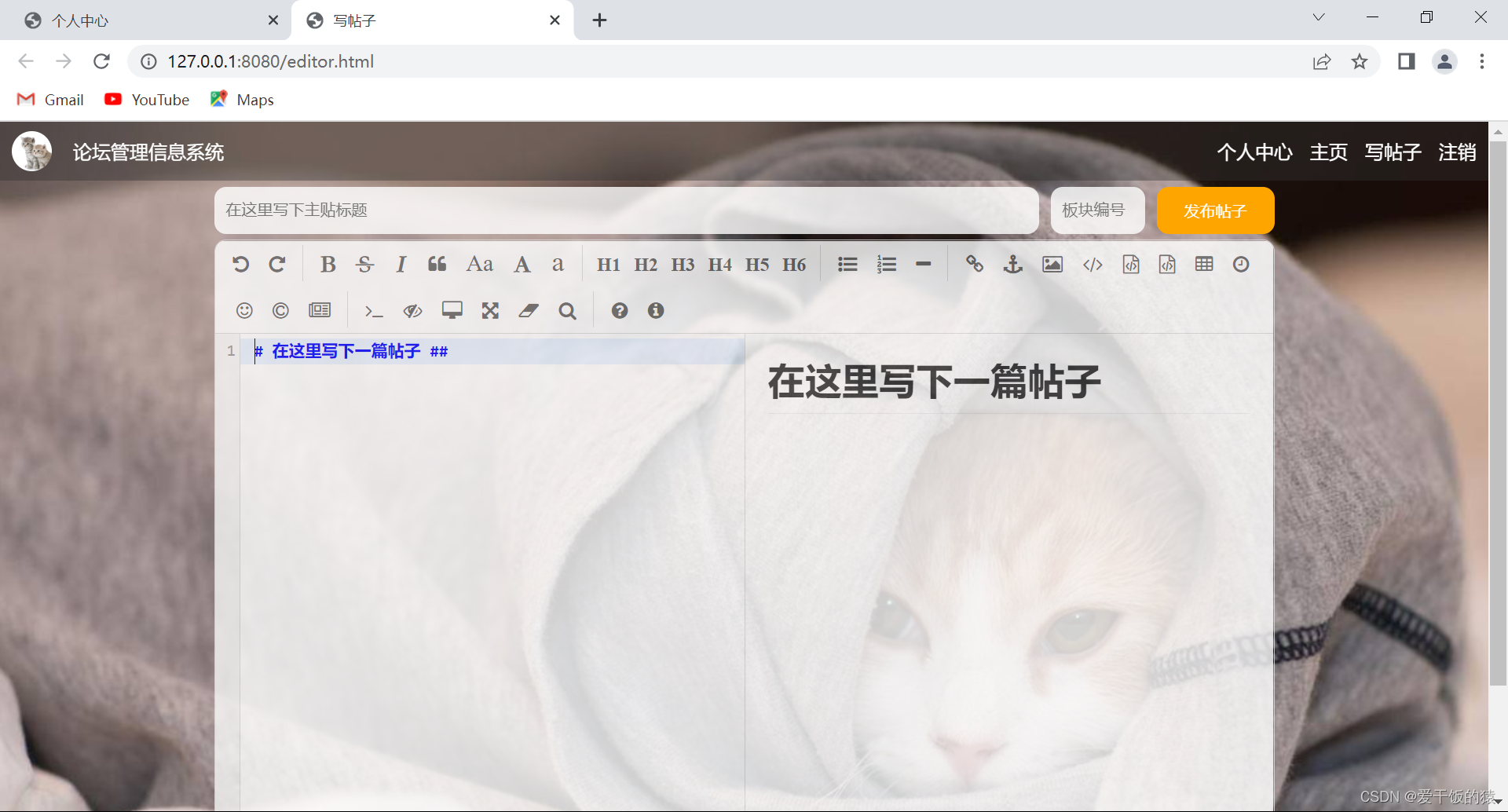Insert inline code with the </> icon
The height and width of the screenshot is (812, 1508).
coord(1093,265)
